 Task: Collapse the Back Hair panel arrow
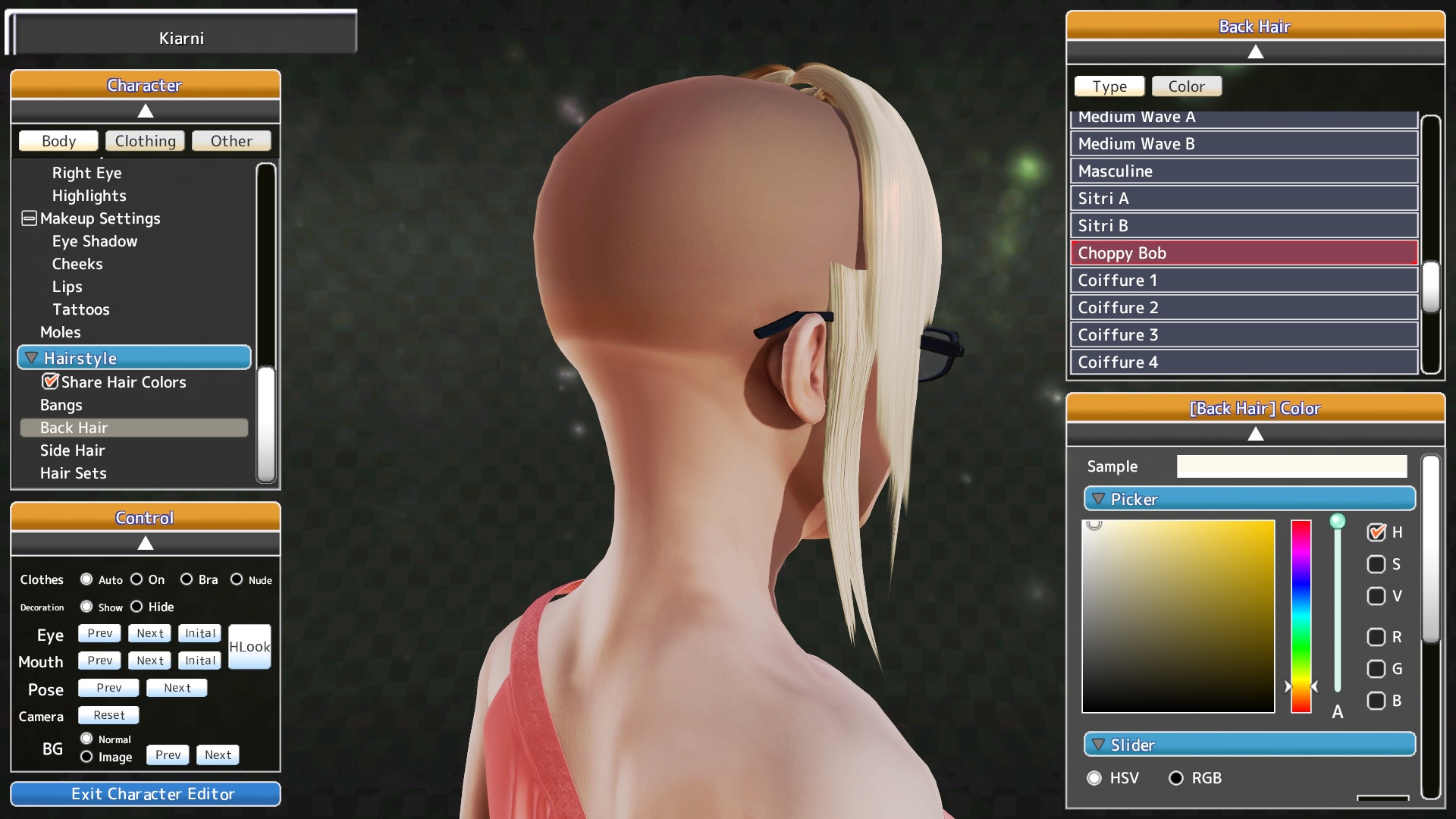pyautogui.click(x=1255, y=52)
